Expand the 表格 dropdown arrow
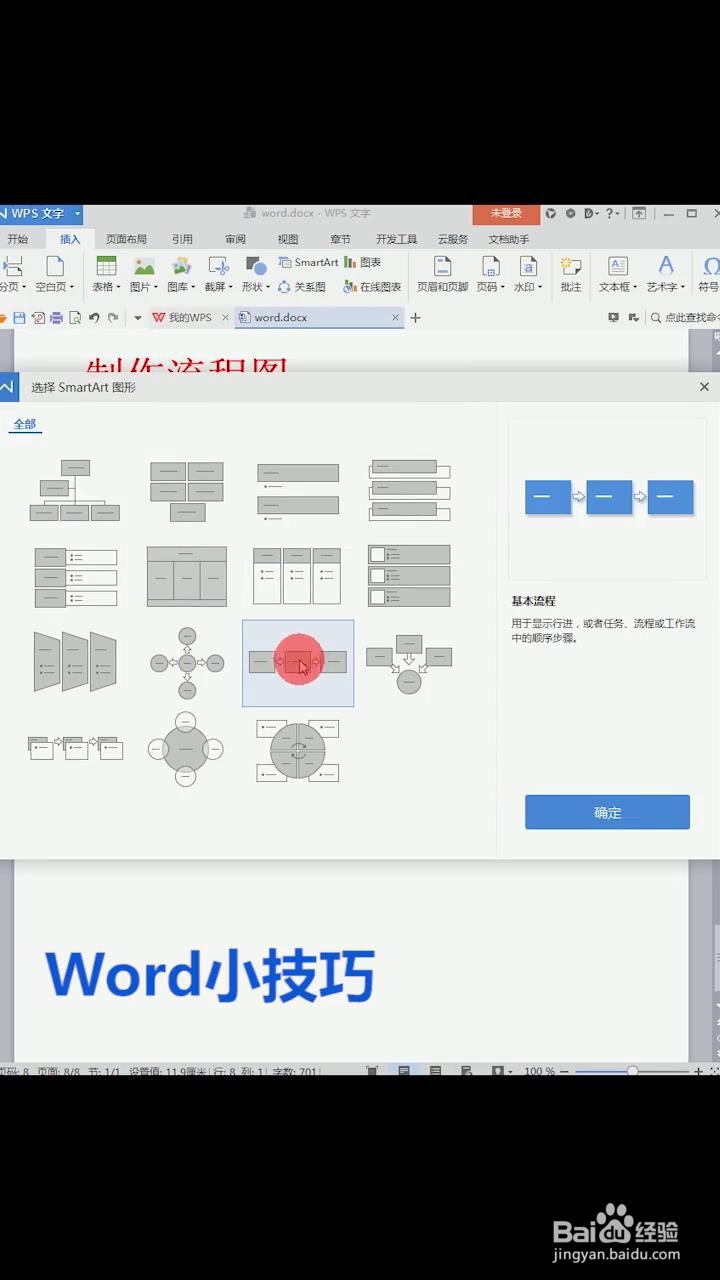 click(x=118, y=288)
